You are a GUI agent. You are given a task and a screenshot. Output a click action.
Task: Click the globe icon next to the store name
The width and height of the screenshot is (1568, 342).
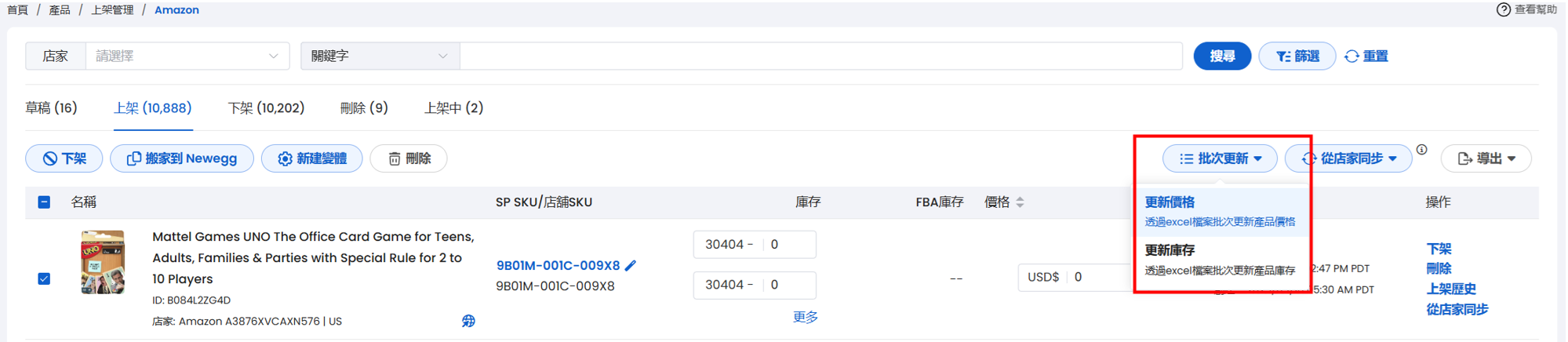[468, 321]
